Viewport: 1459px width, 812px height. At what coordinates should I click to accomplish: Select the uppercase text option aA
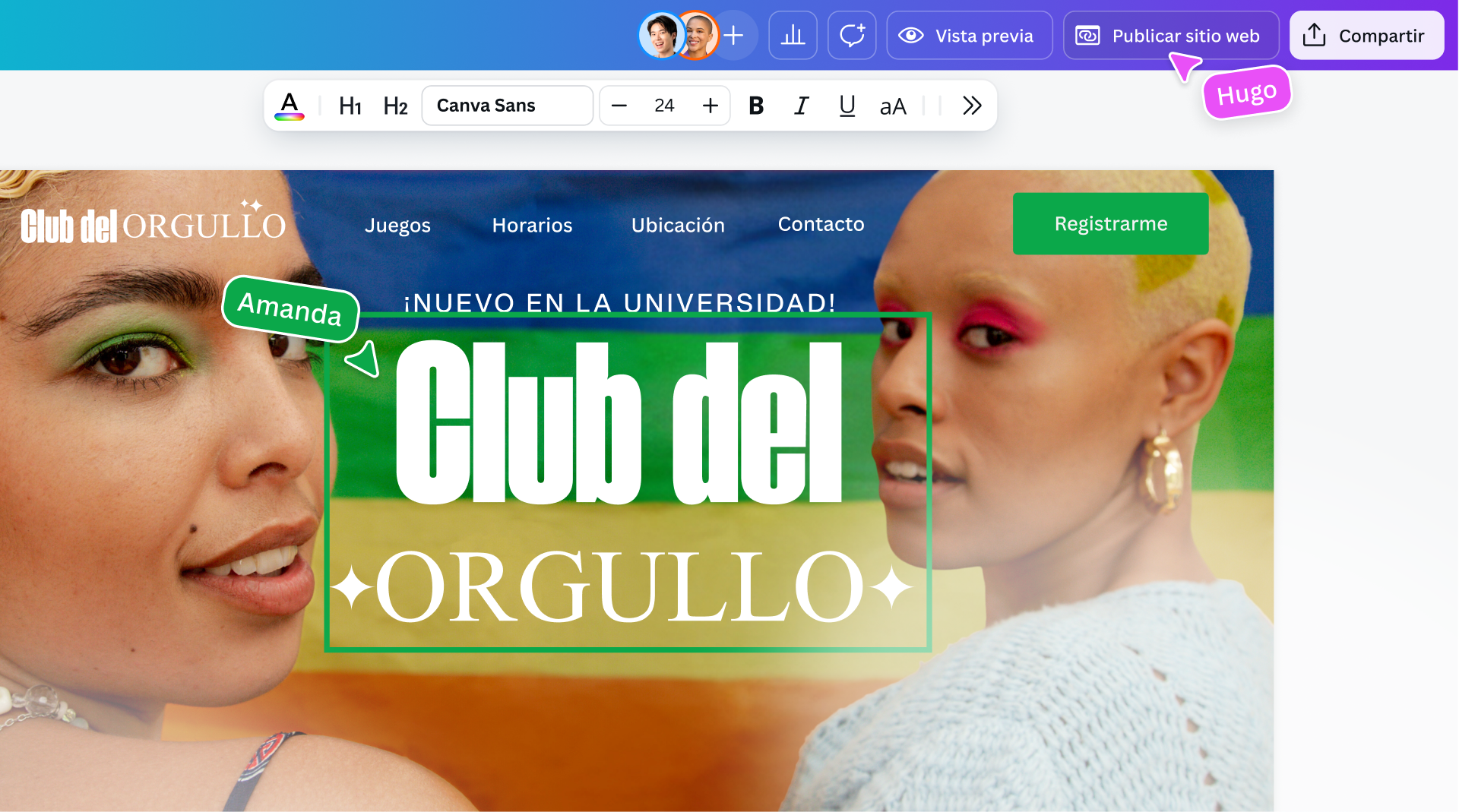(x=894, y=106)
